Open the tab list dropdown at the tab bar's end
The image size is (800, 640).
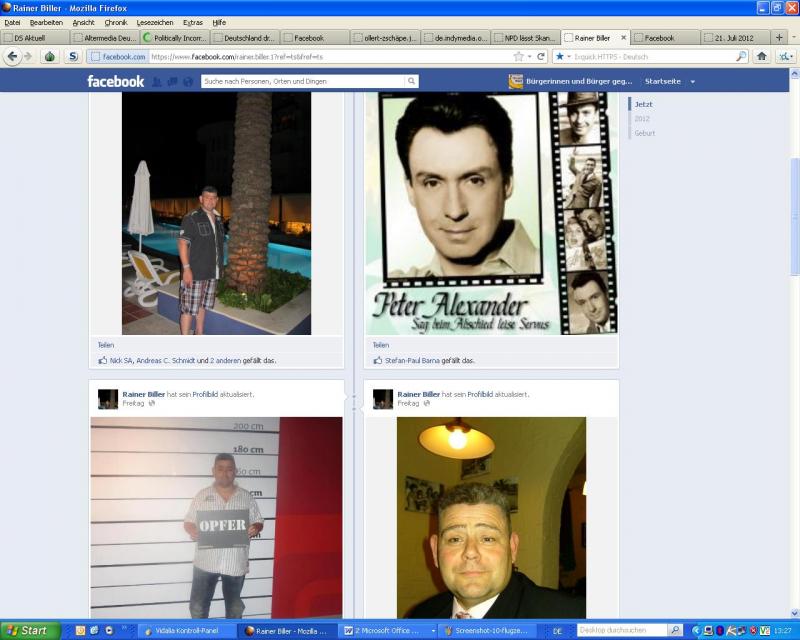click(793, 38)
